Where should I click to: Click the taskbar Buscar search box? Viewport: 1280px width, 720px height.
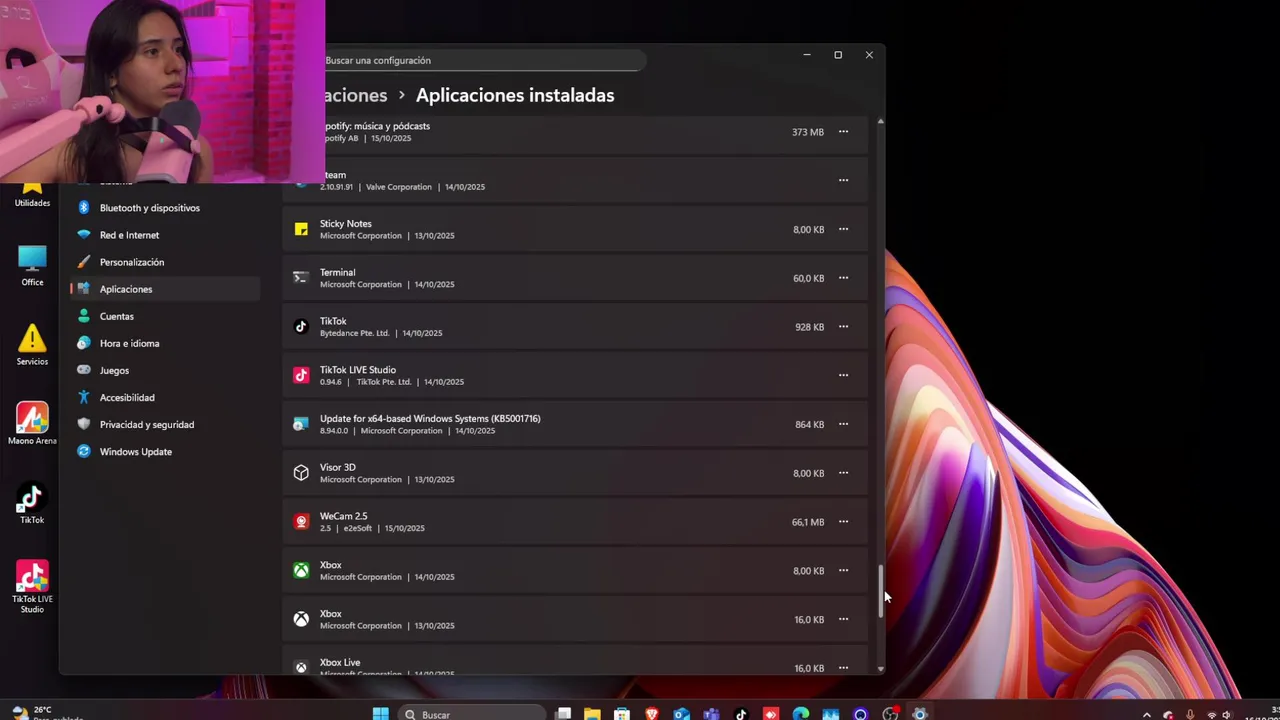click(x=472, y=714)
